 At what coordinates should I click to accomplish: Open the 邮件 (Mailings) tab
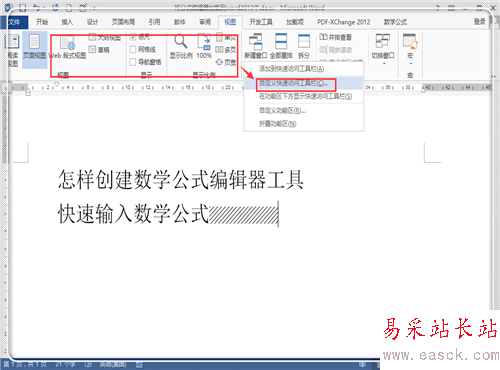coord(179,22)
